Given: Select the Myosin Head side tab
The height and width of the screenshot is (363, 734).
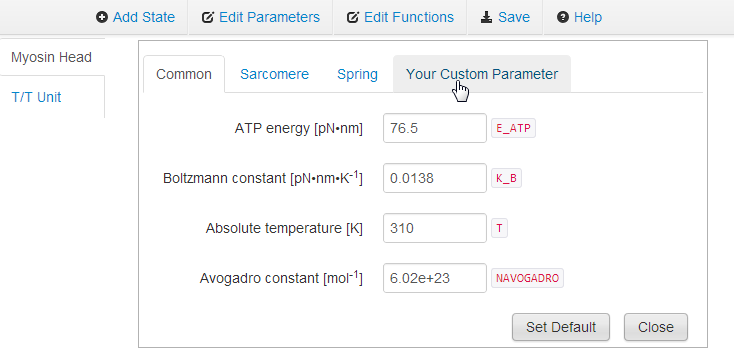Looking at the screenshot, I should [x=51, y=57].
